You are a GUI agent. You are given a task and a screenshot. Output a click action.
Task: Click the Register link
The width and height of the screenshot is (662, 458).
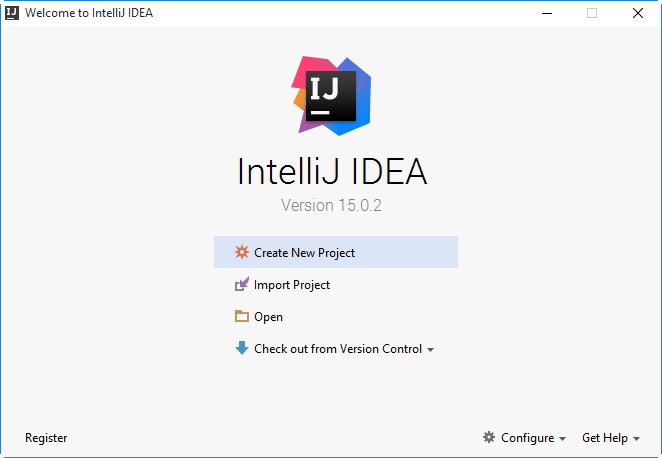click(46, 438)
